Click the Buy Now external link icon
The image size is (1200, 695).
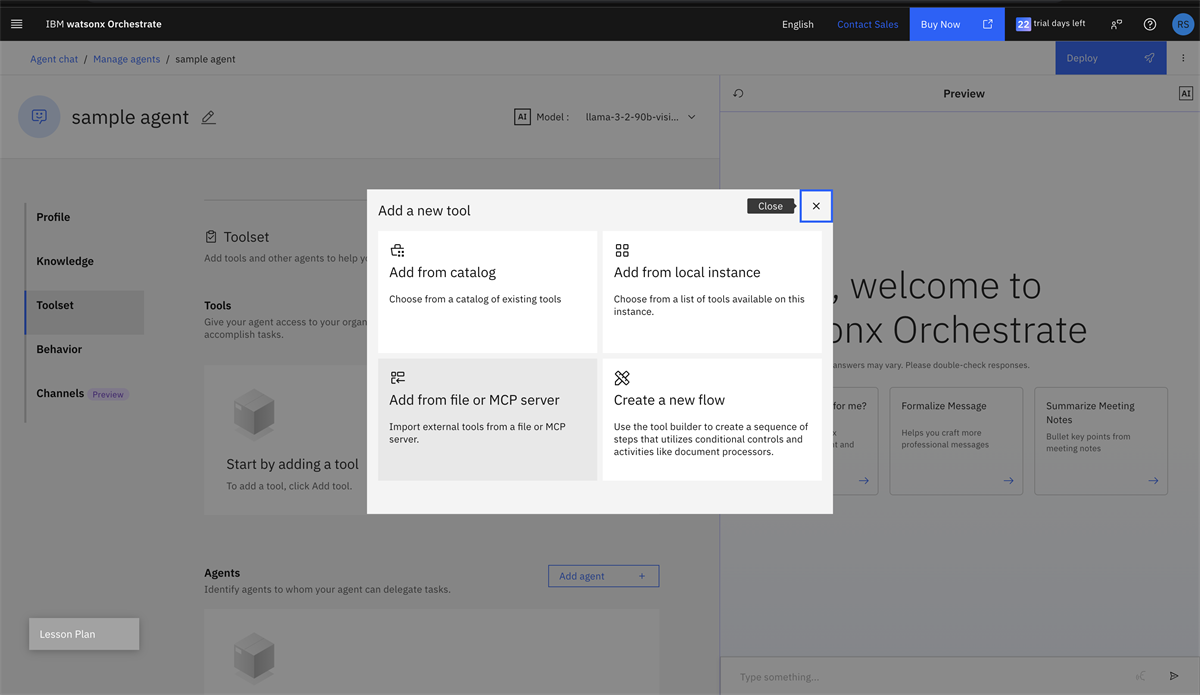point(988,24)
